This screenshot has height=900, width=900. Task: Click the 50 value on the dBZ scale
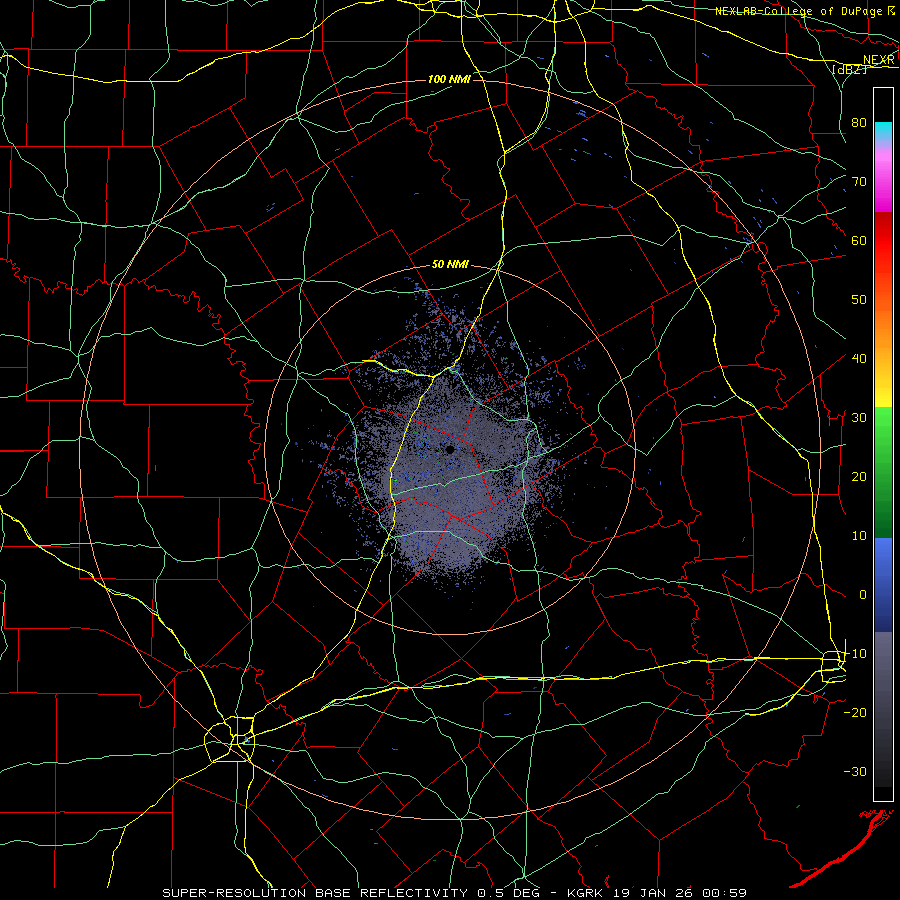(859, 300)
